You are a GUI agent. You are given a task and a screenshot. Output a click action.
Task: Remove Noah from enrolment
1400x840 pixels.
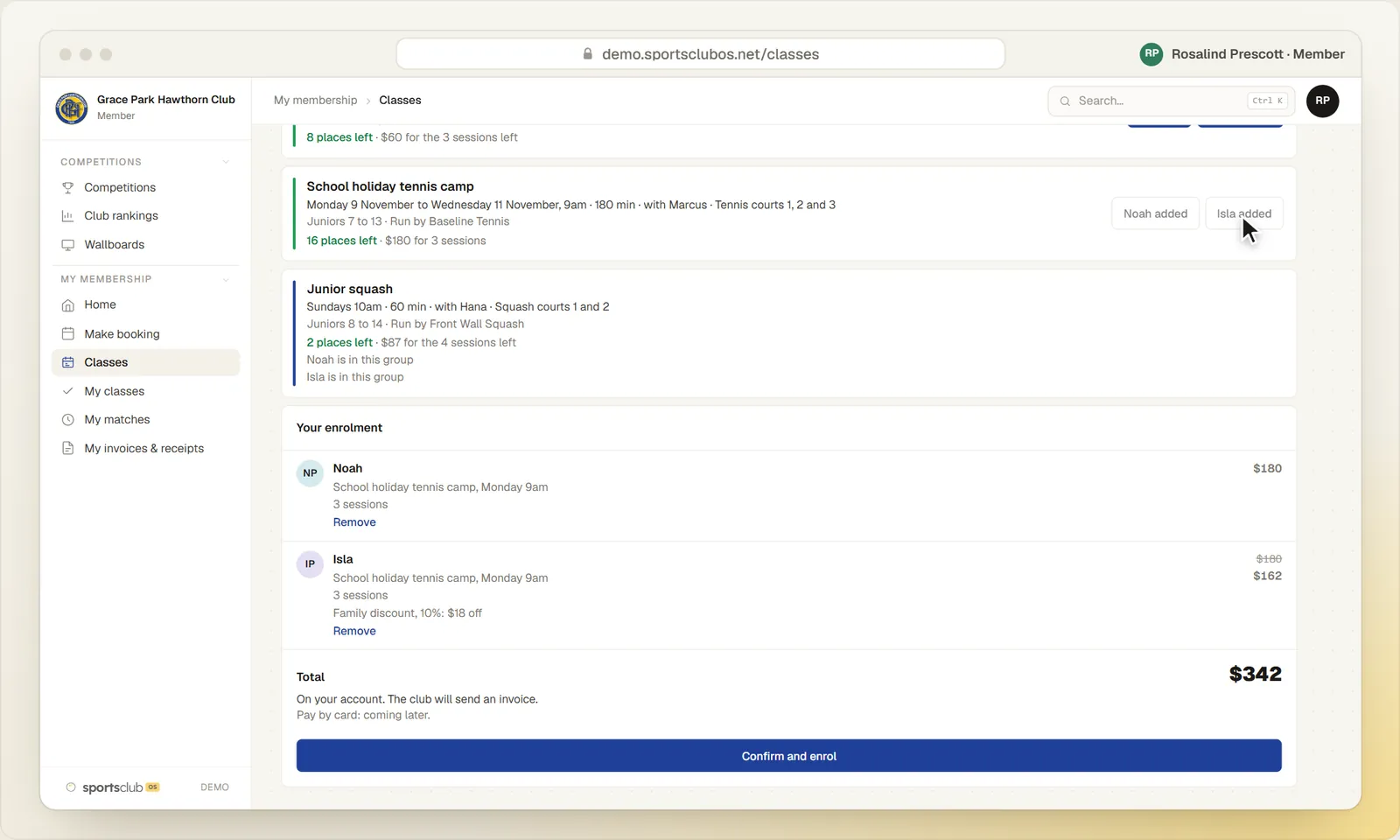(354, 522)
